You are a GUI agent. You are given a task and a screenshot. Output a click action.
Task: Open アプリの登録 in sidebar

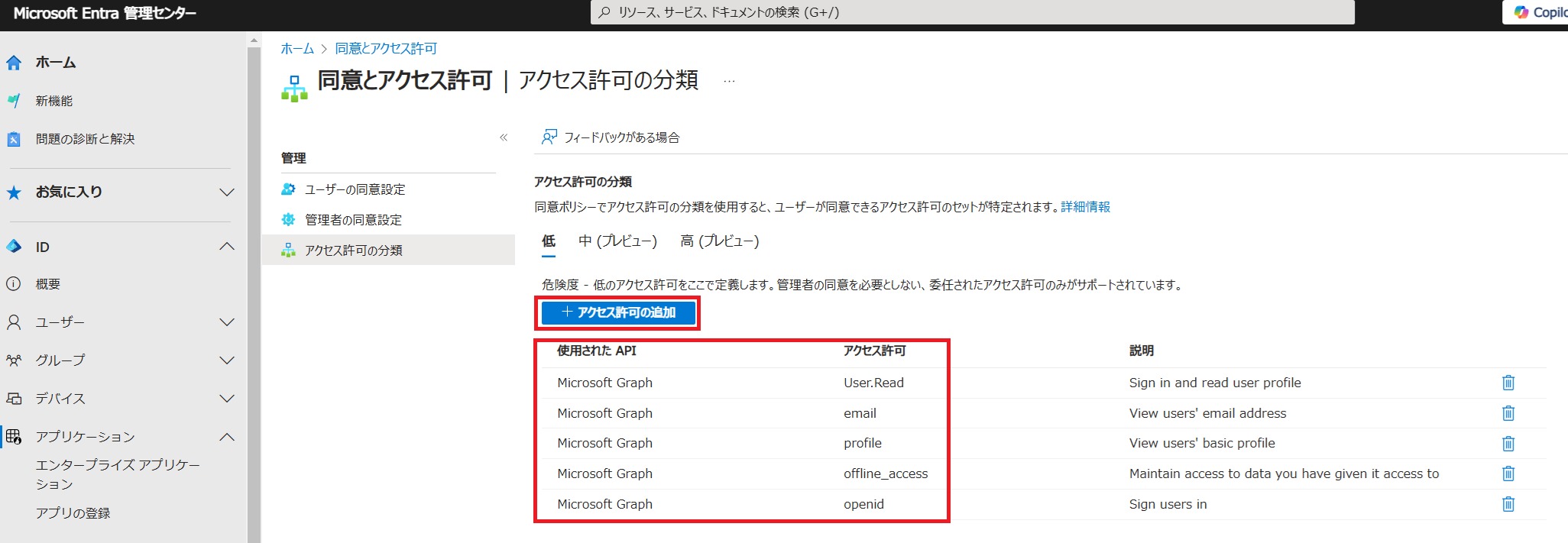(73, 513)
